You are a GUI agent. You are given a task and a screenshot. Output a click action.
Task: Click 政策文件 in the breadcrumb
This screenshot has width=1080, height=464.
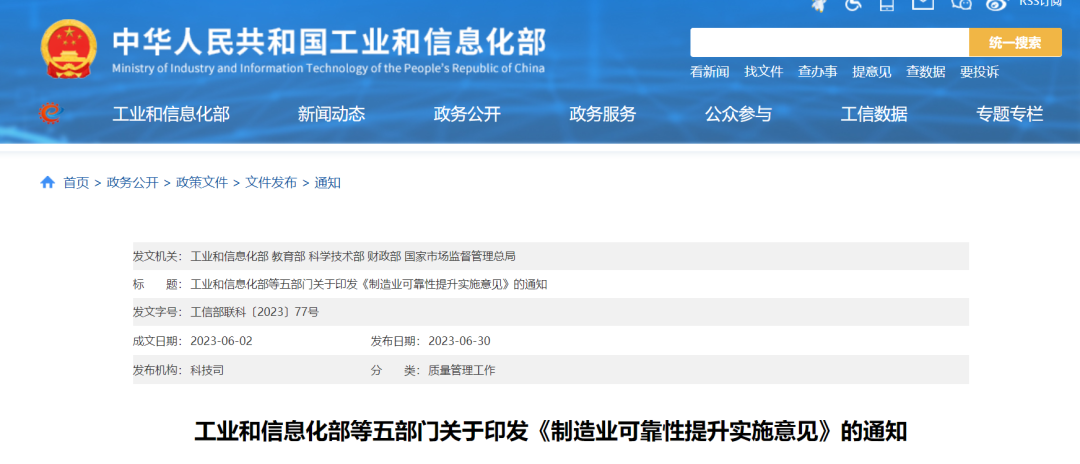pyautogui.click(x=202, y=183)
